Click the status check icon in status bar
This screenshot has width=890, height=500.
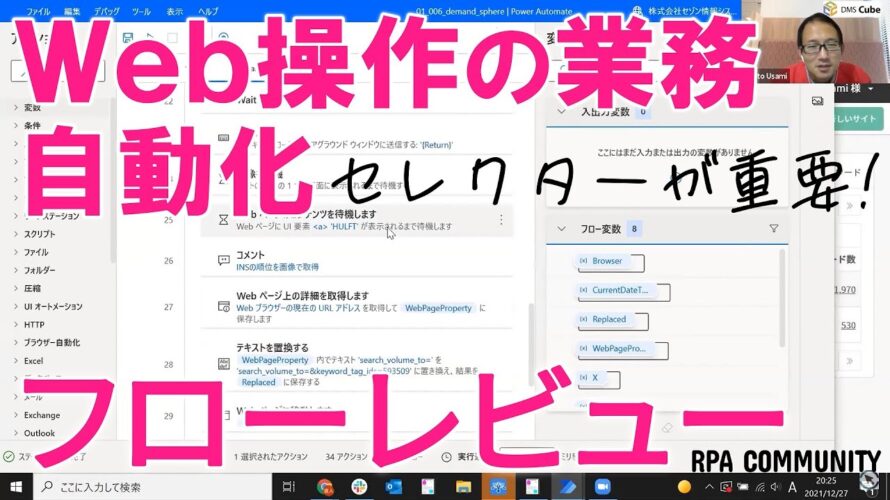click(x=9, y=456)
